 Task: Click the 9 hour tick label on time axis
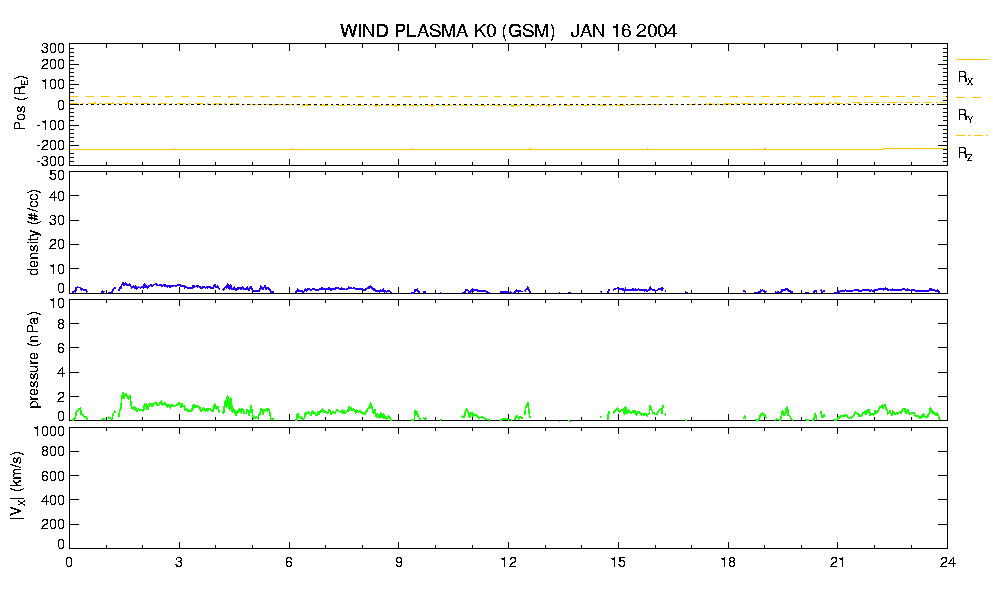coord(398,562)
